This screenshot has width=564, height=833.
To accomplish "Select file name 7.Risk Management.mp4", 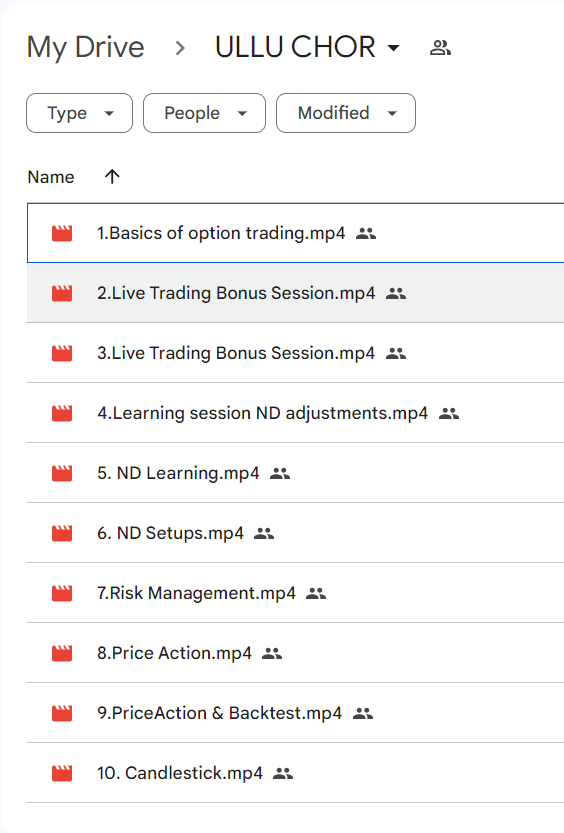I will click(196, 593).
